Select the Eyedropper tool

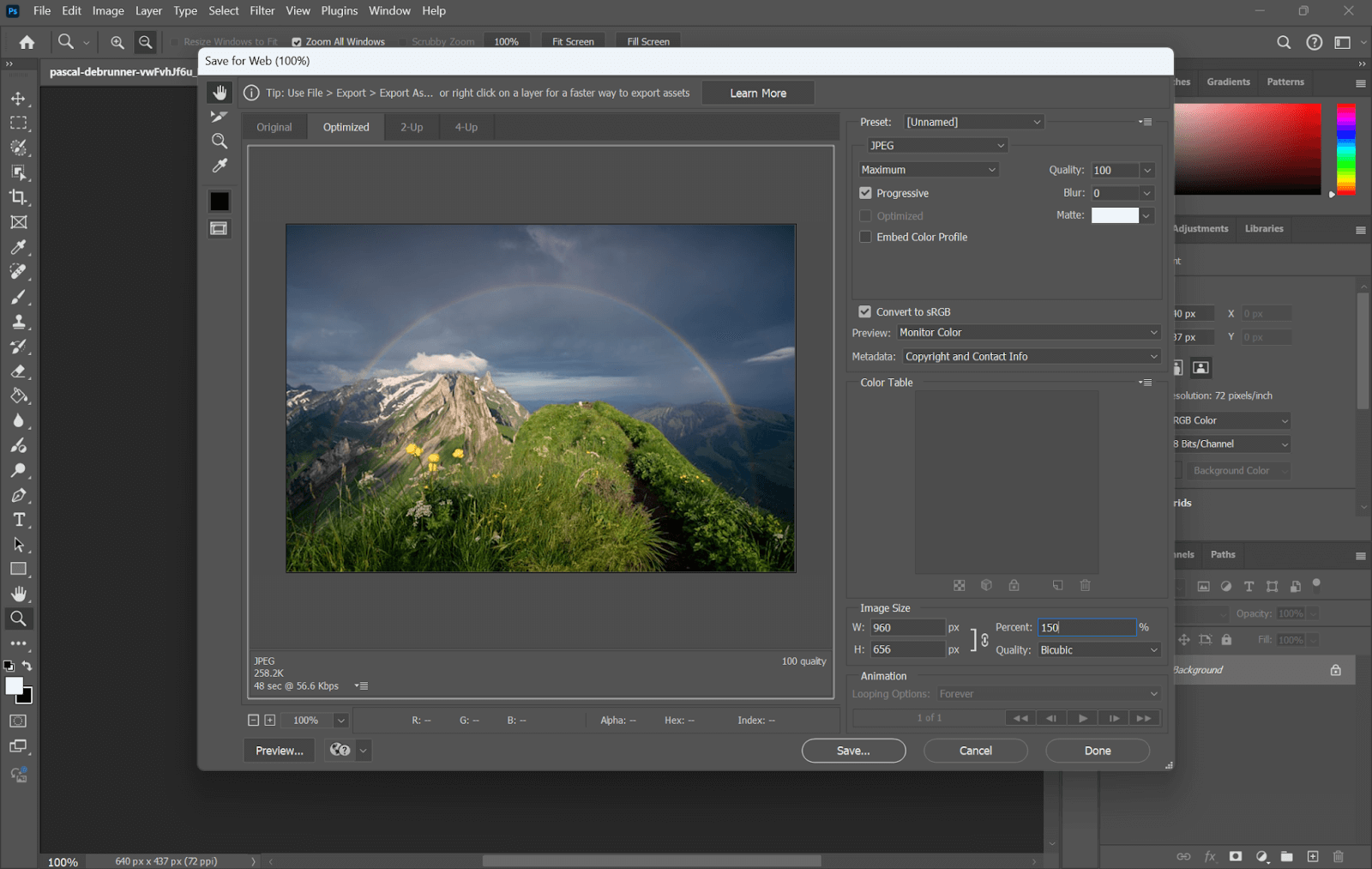tap(220, 166)
